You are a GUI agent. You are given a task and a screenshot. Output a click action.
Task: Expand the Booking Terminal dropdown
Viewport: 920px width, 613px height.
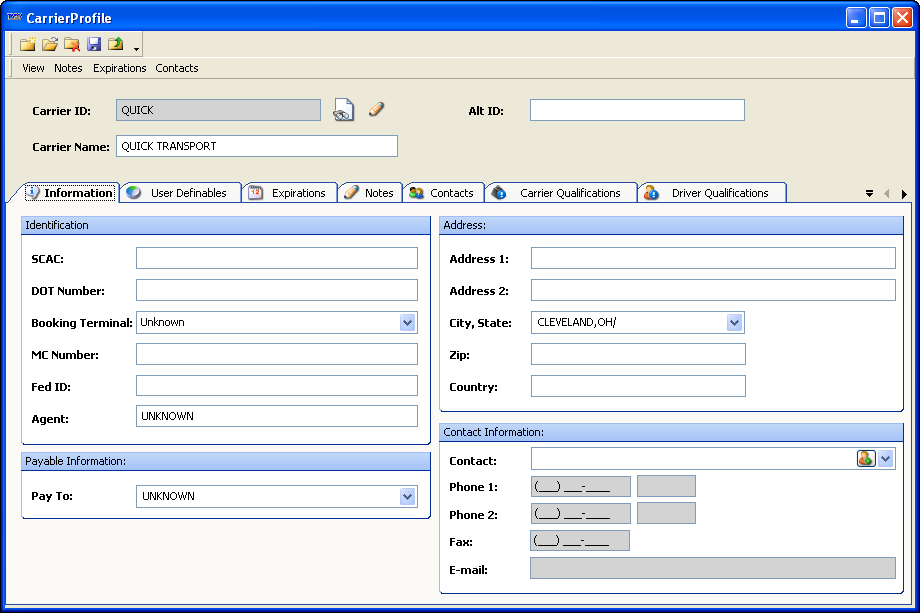point(408,322)
